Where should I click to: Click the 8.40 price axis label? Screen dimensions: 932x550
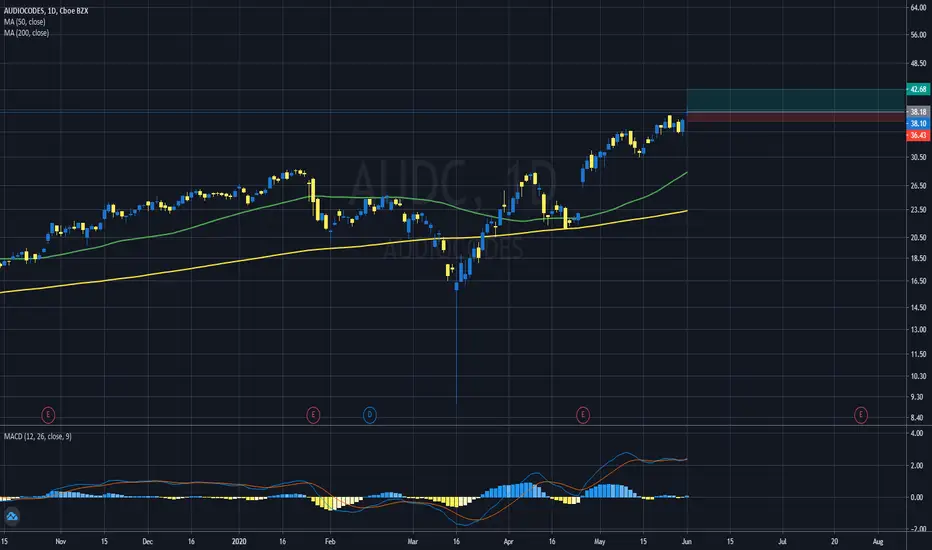(918, 417)
